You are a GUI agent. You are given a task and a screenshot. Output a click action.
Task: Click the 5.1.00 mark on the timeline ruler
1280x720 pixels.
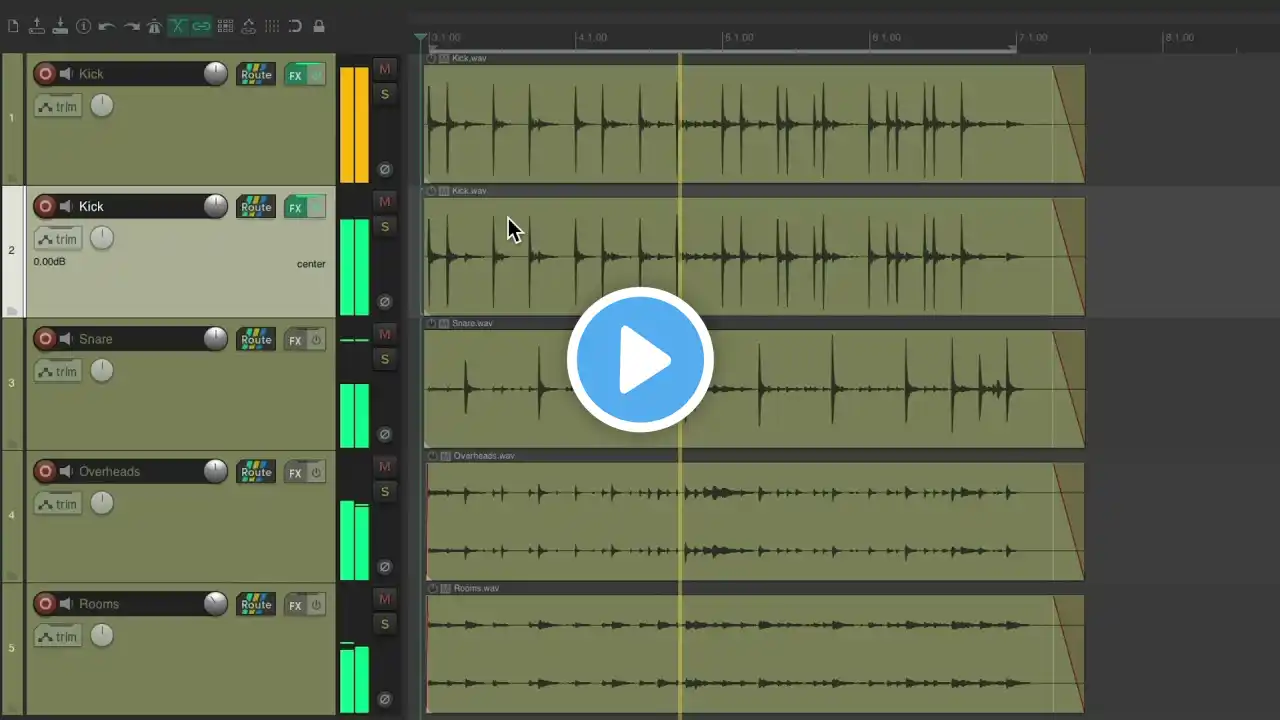click(x=739, y=38)
